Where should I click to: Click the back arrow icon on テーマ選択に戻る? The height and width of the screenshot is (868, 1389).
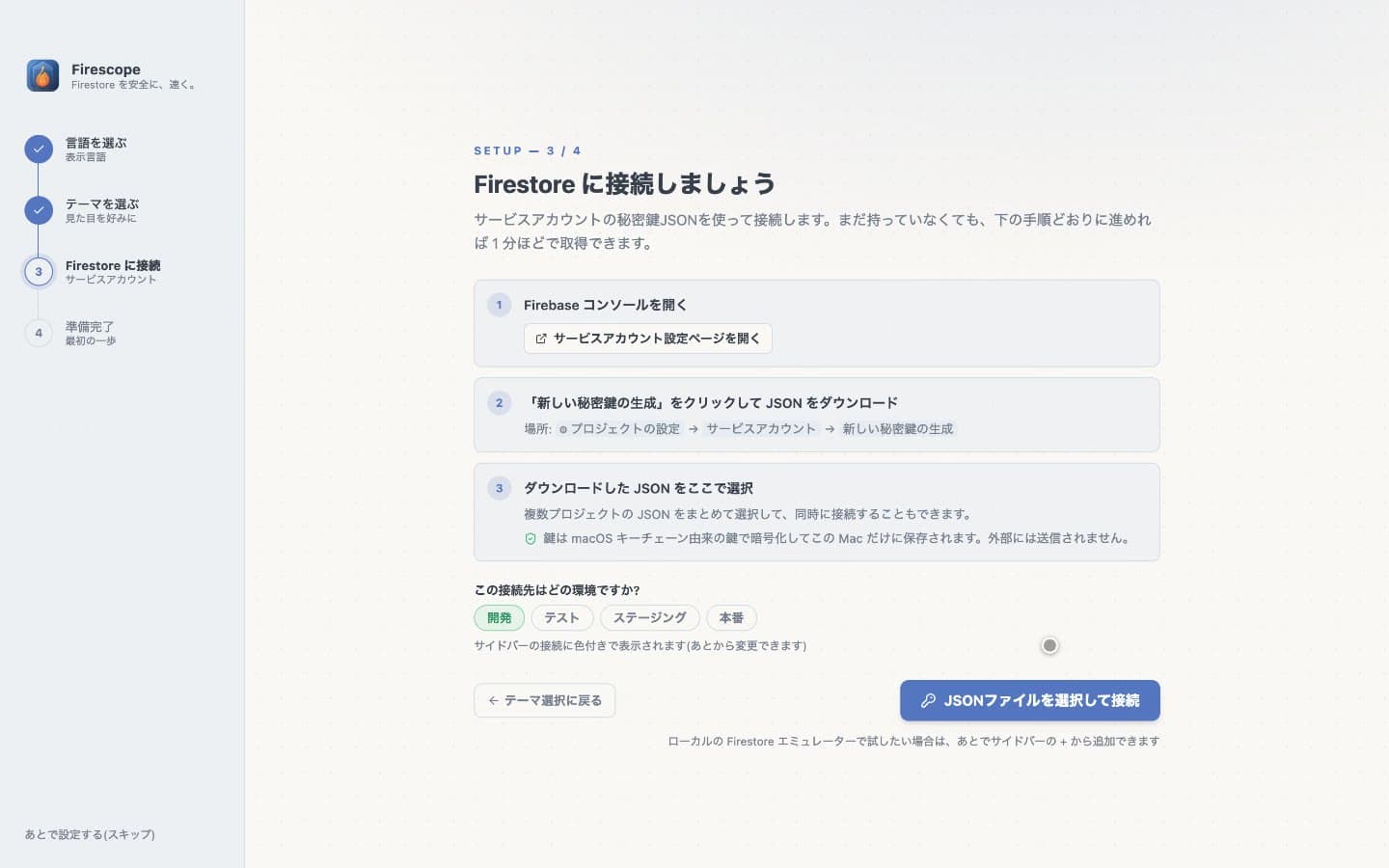click(x=493, y=701)
